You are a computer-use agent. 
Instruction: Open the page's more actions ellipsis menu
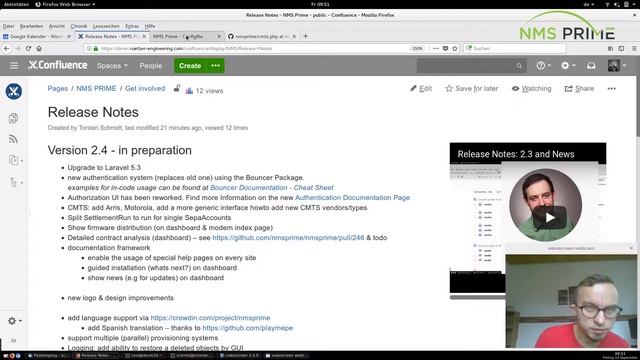coord(611,89)
